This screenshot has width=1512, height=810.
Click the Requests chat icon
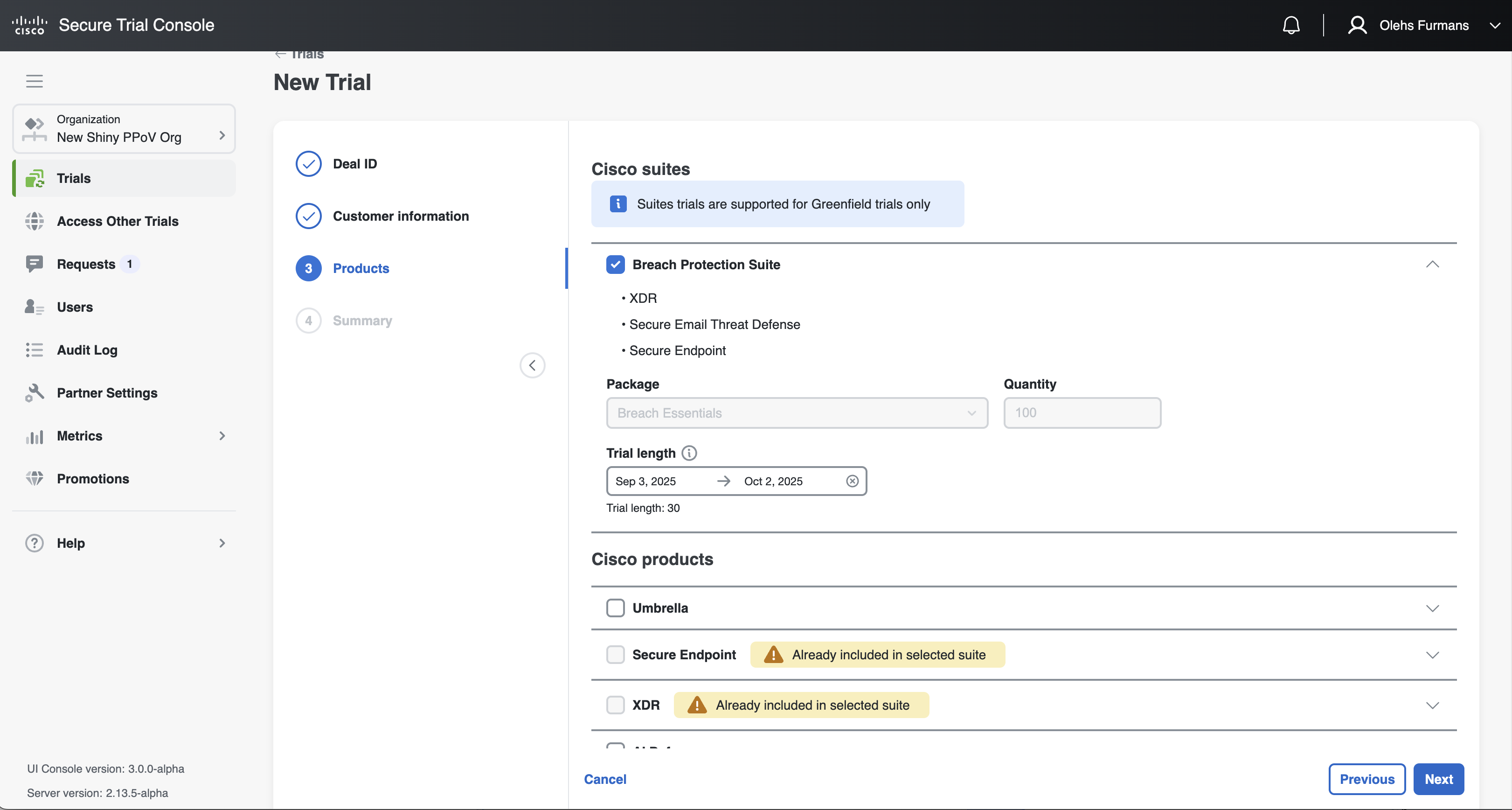[x=35, y=264]
